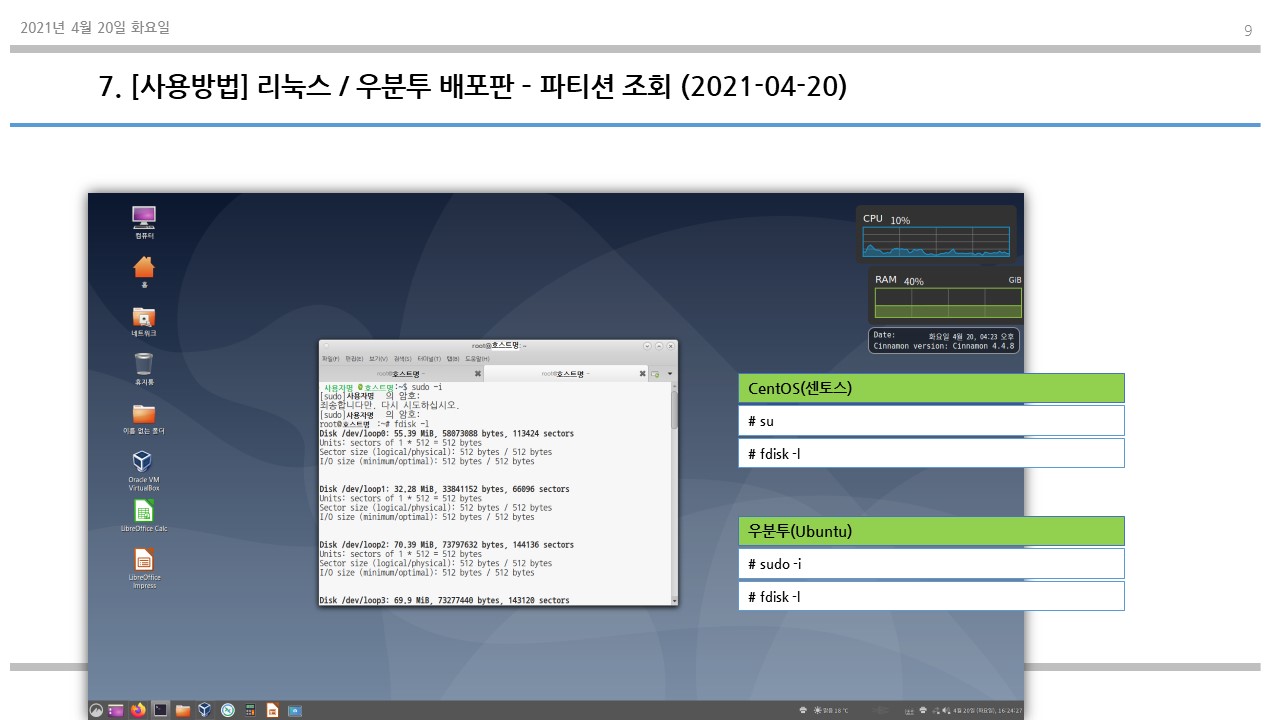Image resolution: width=1280 pixels, height=720 pixels.
Task: Click the CPU 10% graph desklet
Action: pyautogui.click(x=936, y=234)
